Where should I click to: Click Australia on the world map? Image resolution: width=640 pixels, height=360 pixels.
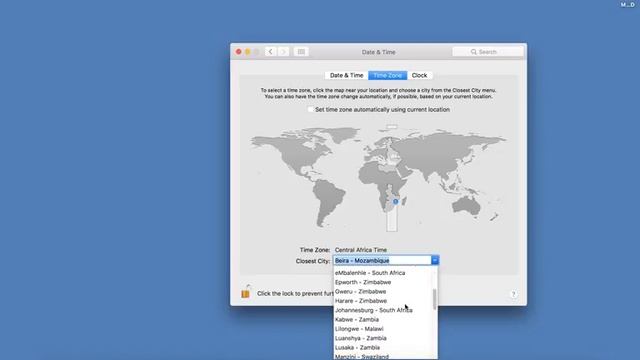(x=466, y=206)
